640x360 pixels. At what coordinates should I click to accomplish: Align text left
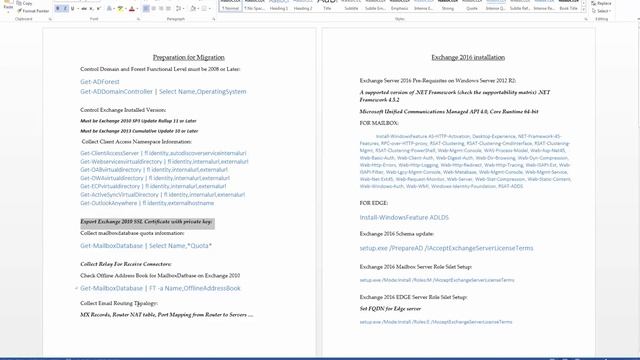click(x=146, y=9)
